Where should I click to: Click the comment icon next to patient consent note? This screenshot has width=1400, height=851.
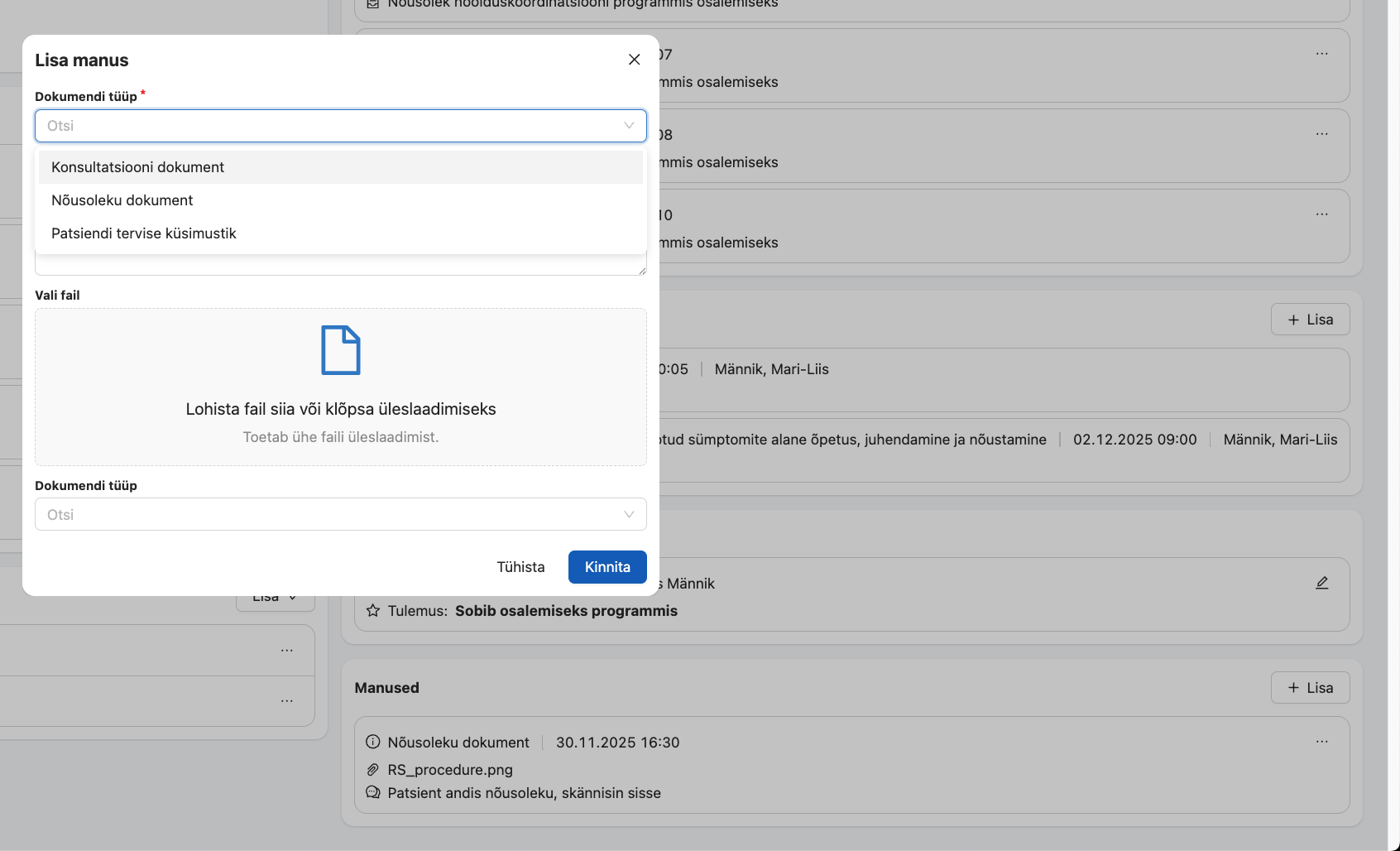coord(372,792)
